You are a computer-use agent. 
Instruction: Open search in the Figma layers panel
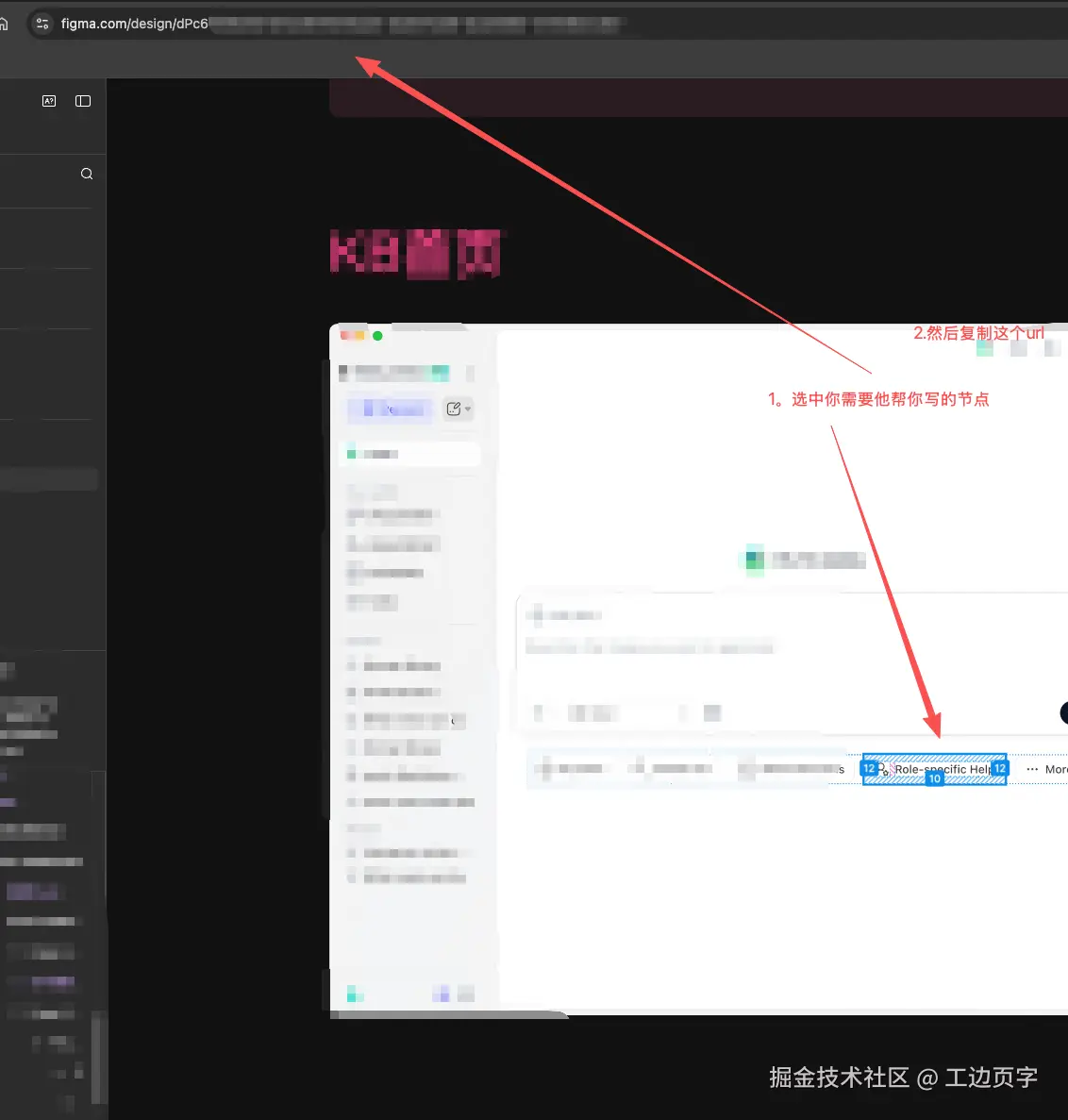pyautogui.click(x=87, y=174)
